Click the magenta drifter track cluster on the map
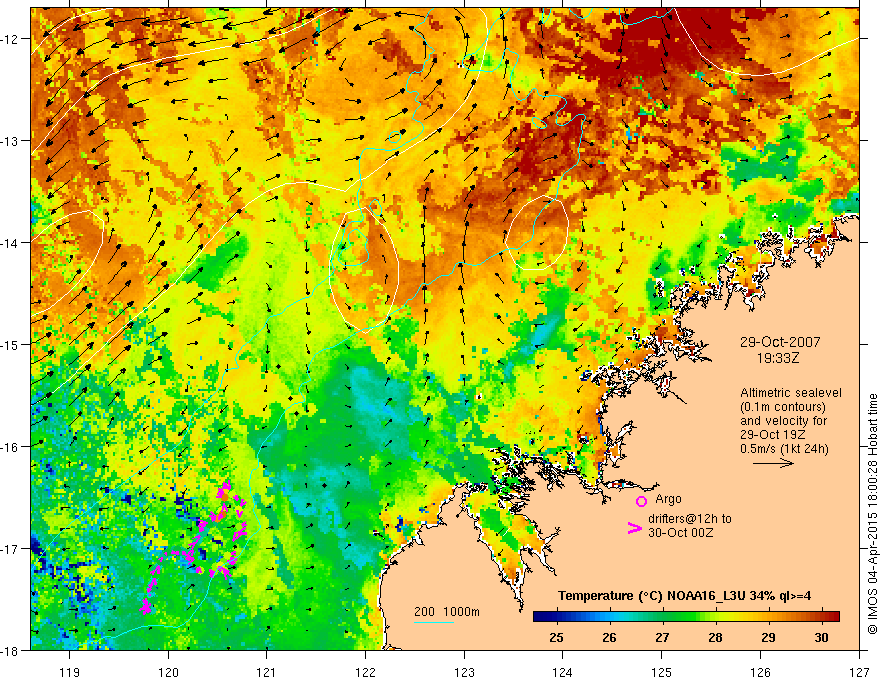This screenshot has width=880, height=680. 195,547
